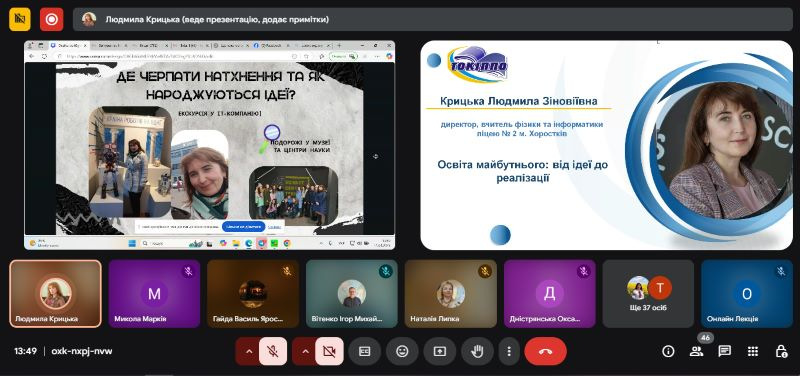Click shared presentation screen window
The width and height of the screenshot is (800, 376).
click(x=209, y=145)
